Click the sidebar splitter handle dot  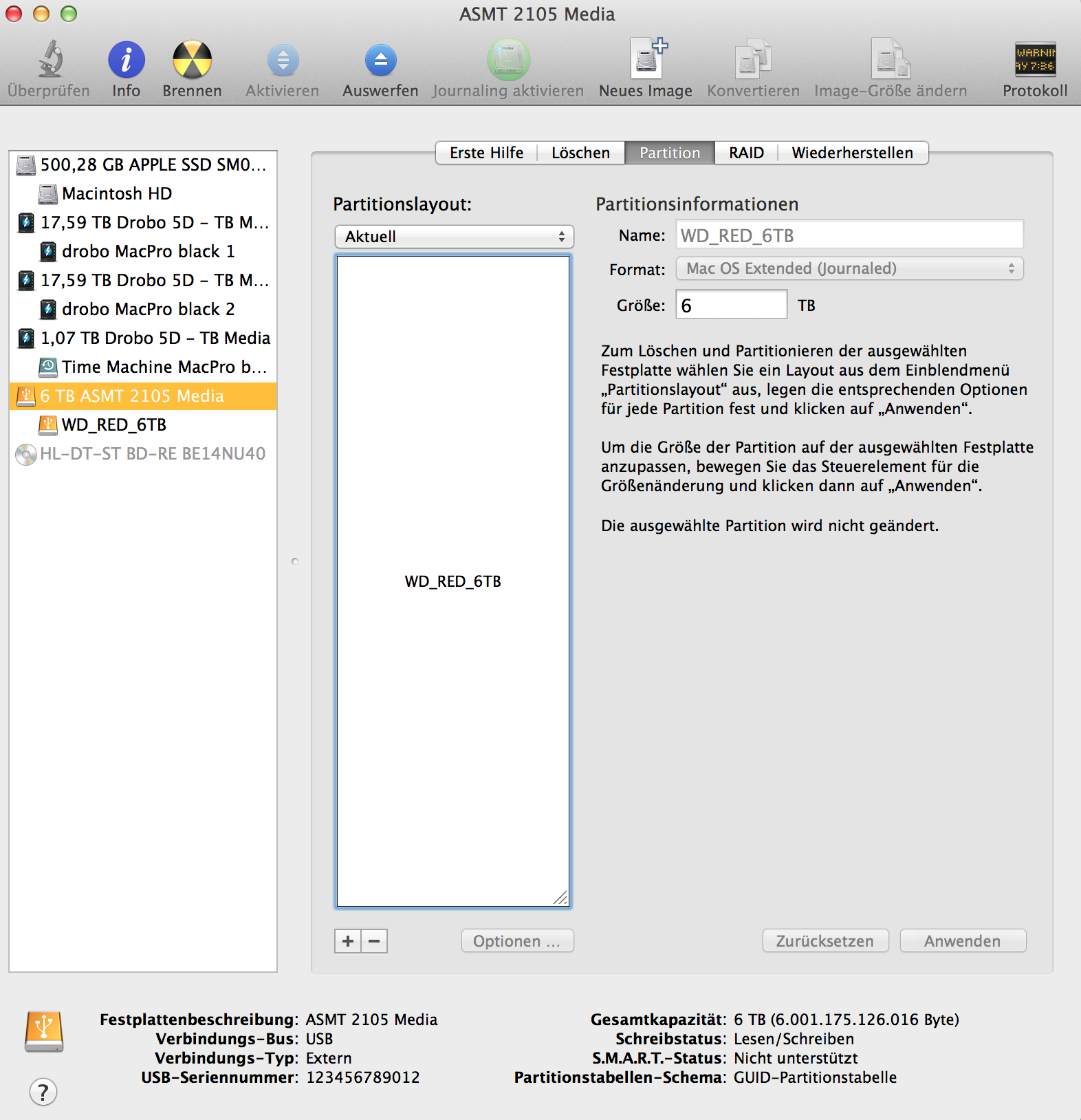(x=295, y=561)
